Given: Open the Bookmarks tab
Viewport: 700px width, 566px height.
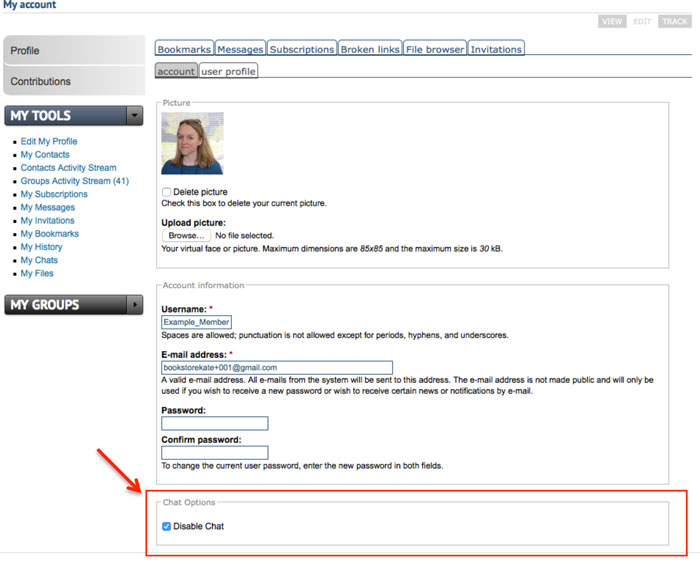Looking at the screenshot, I should 184,49.
